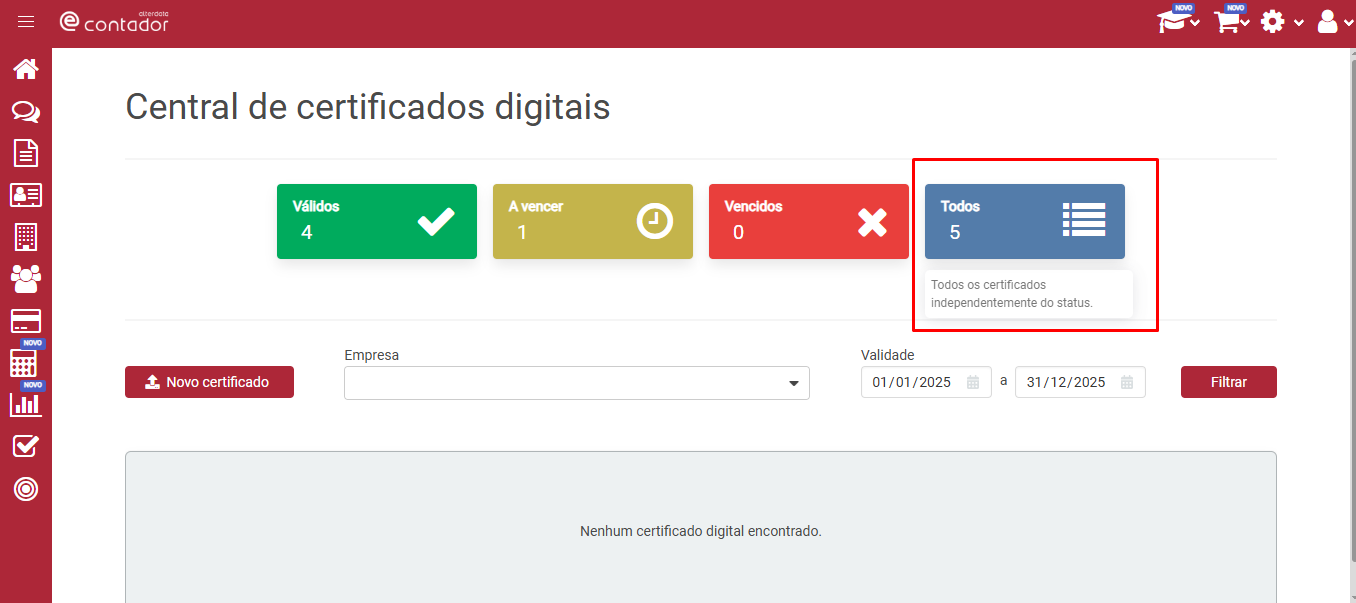This screenshot has width=1356, height=603.
Task: Open the people group icon in sidebar
Action: pyautogui.click(x=26, y=279)
